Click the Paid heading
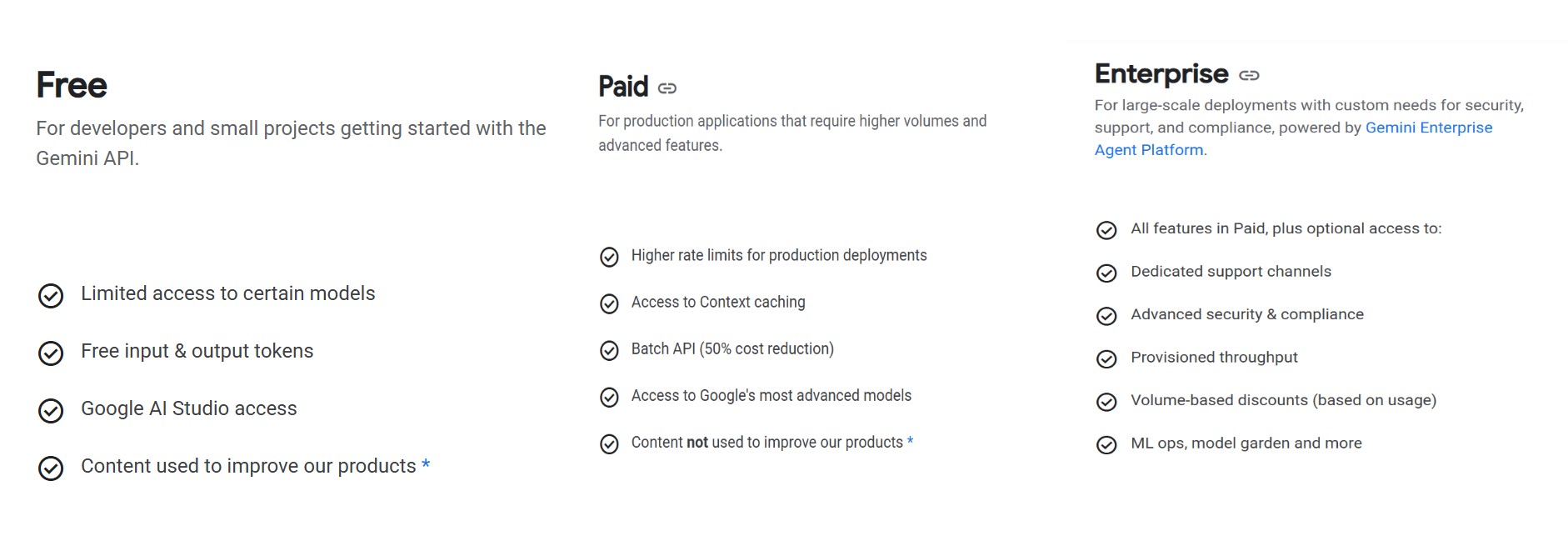The image size is (1568, 556). pyautogui.click(x=623, y=87)
